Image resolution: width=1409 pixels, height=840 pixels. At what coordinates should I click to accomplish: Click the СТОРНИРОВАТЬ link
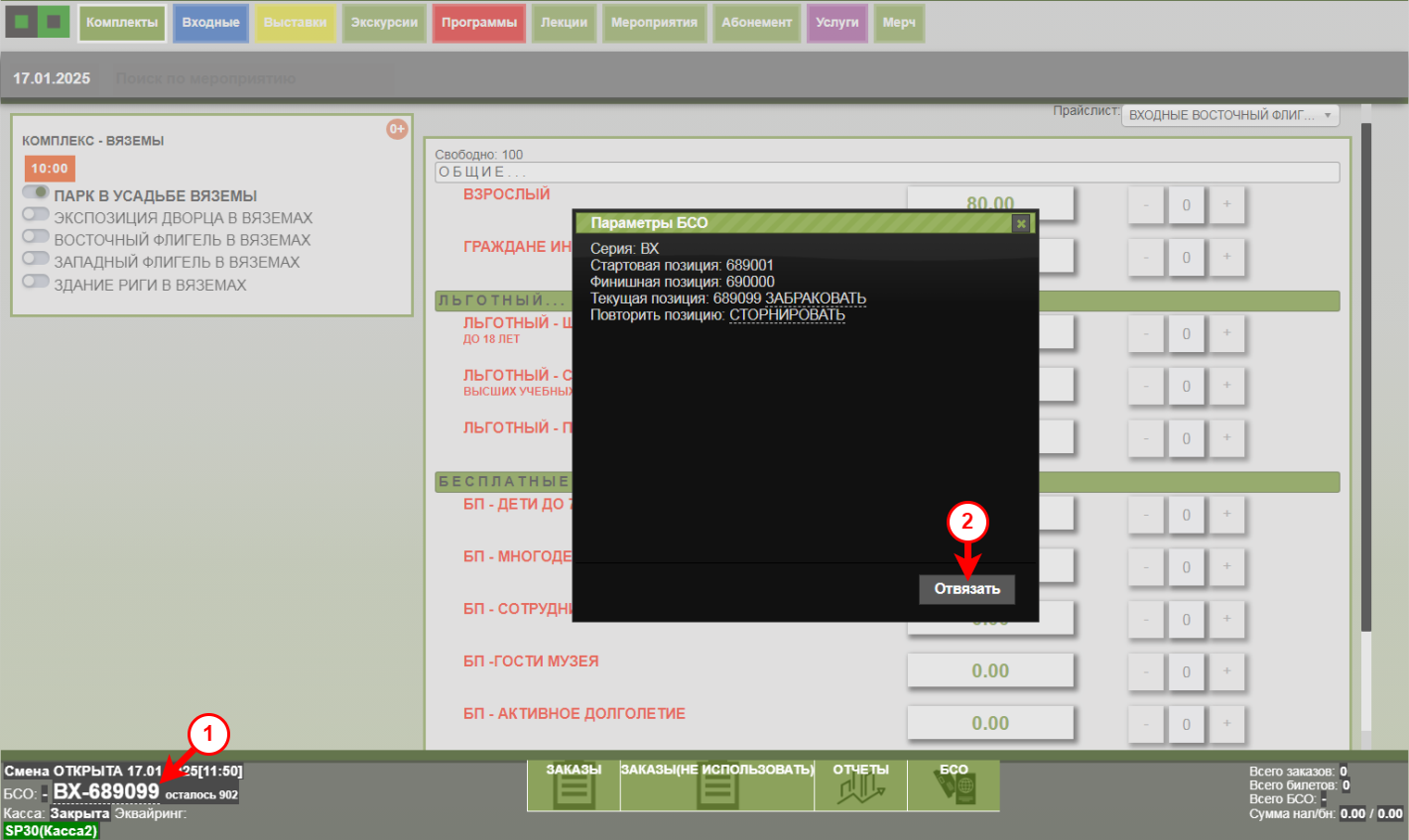tap(787, 315)
